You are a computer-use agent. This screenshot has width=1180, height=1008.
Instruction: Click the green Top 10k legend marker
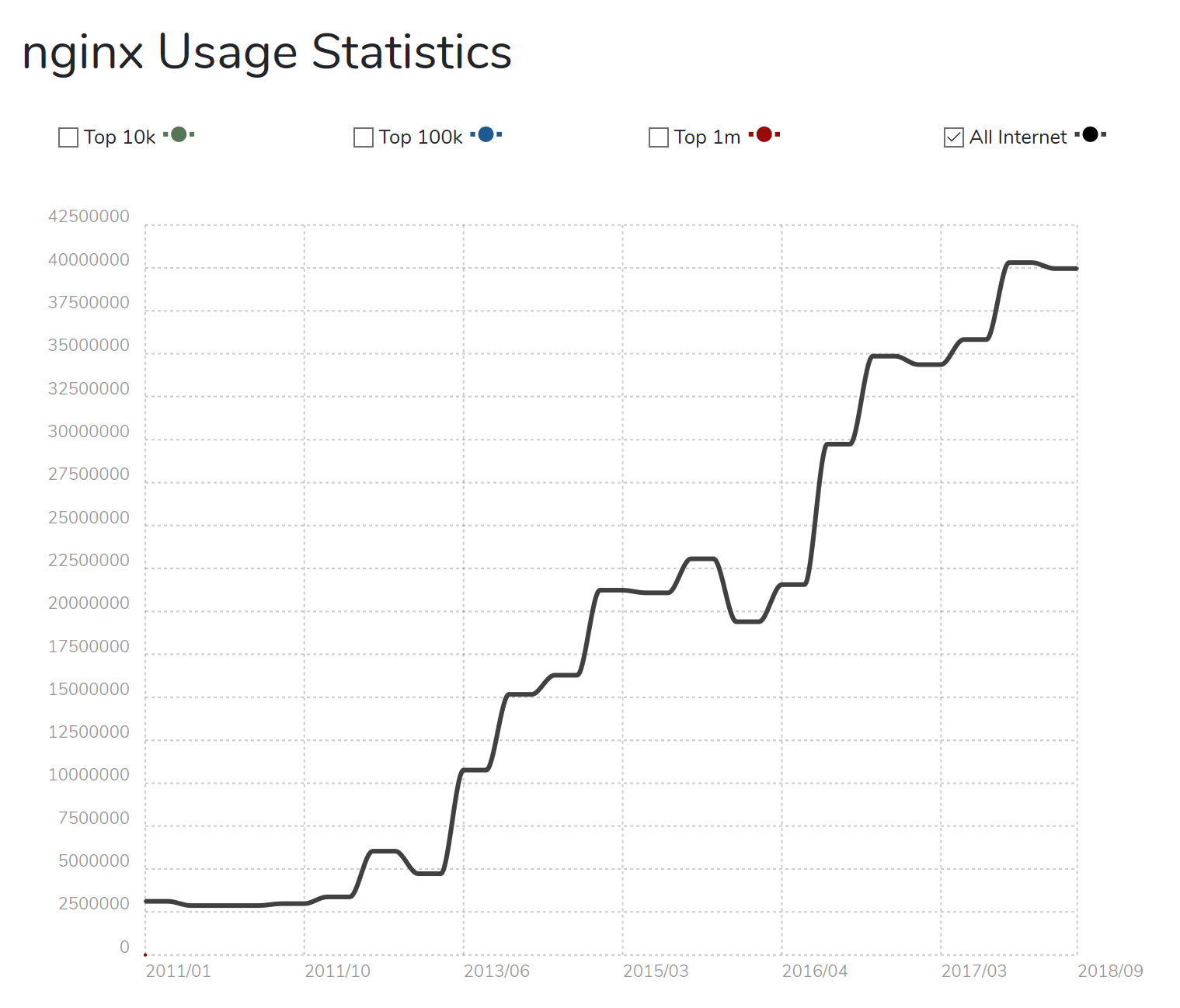(x=179, y=134)
